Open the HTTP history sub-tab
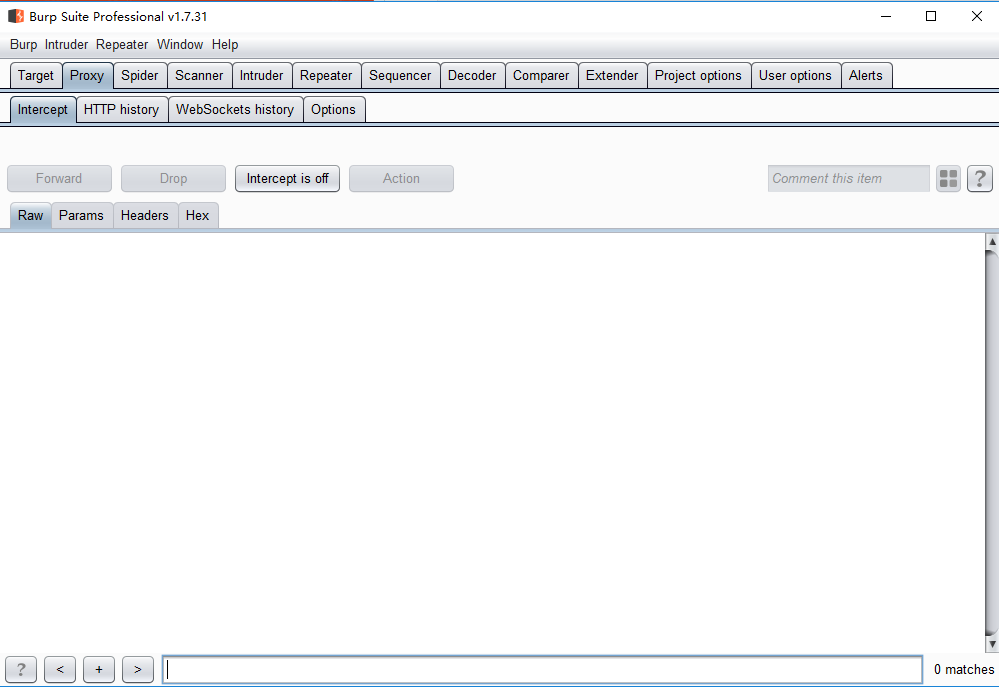The image size is (999, 687). pos(121,110)
